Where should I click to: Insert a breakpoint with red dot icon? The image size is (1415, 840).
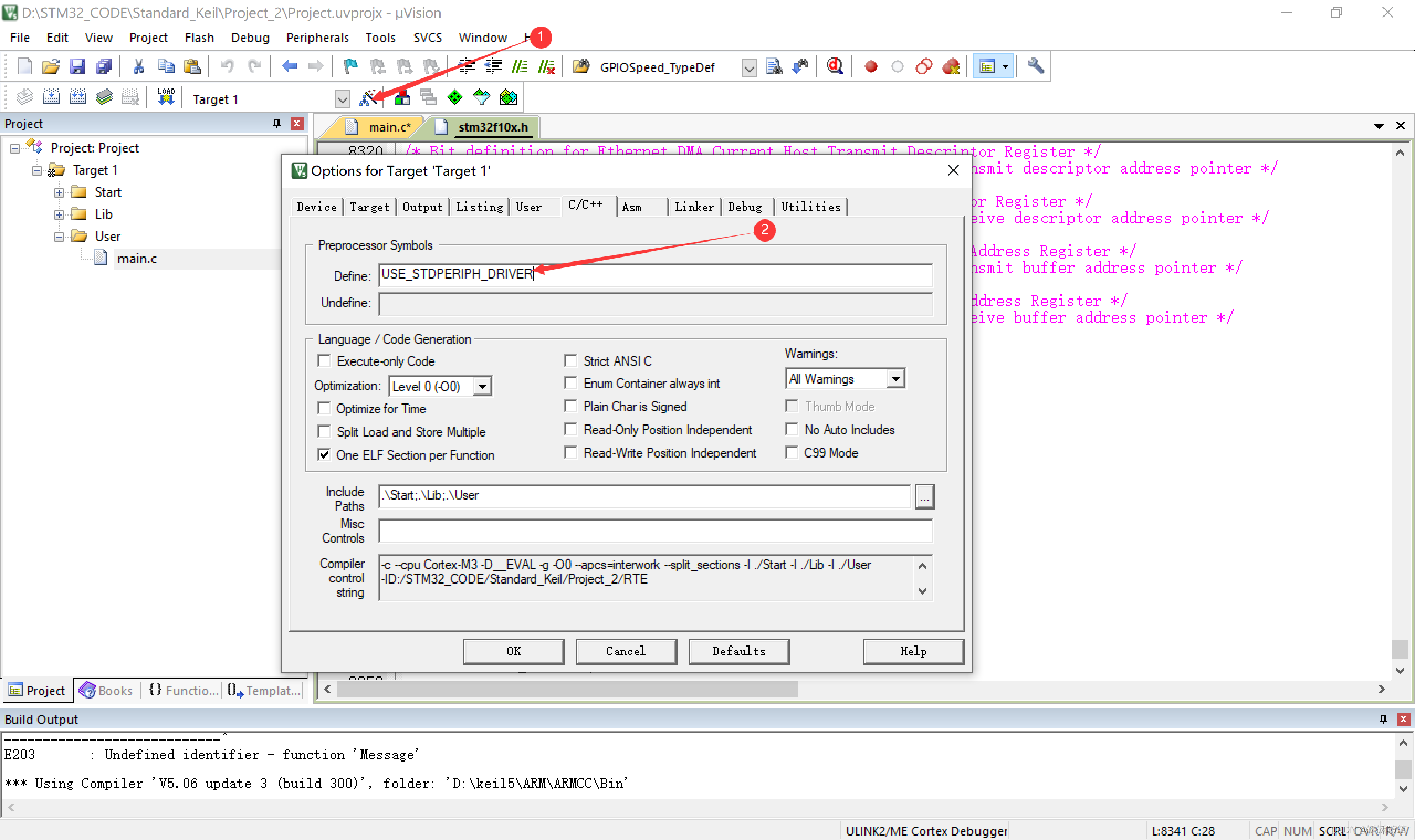pos(871,67)
